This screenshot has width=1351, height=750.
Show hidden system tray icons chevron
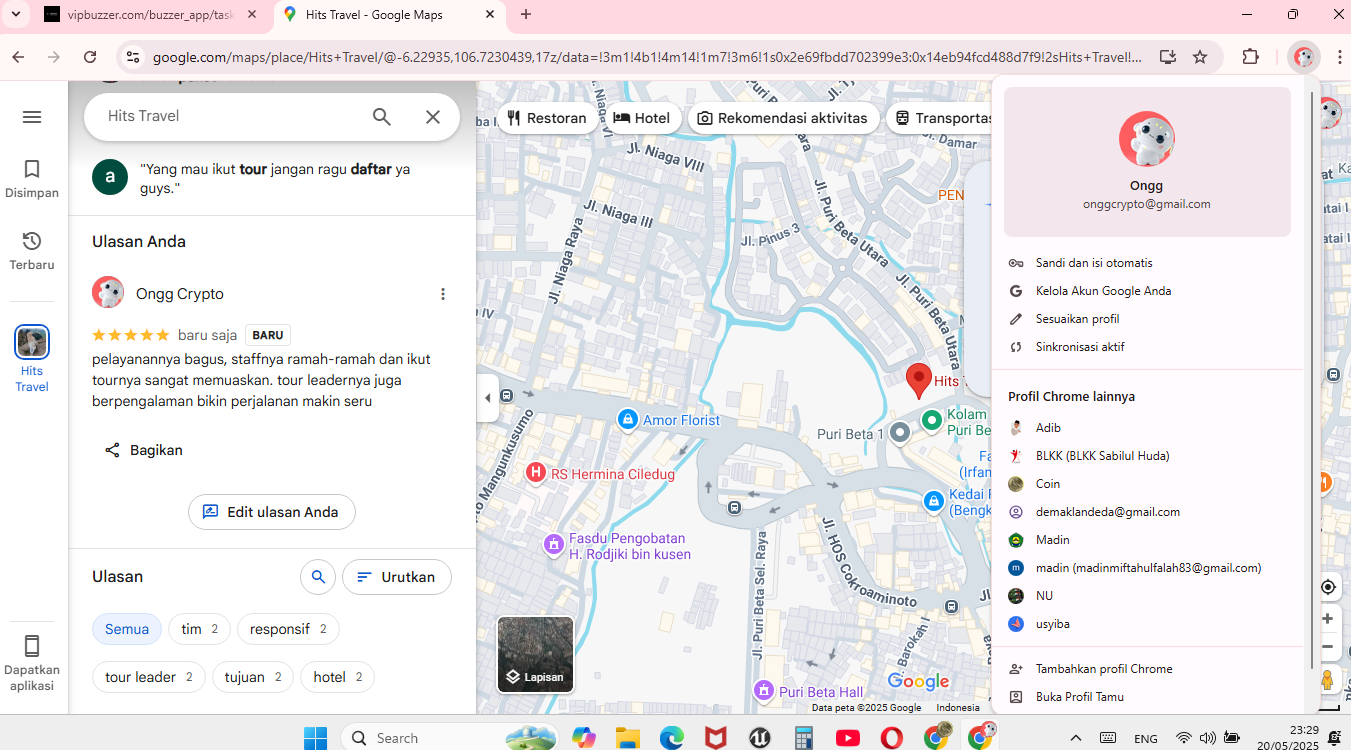click(x=1076, y=738)
